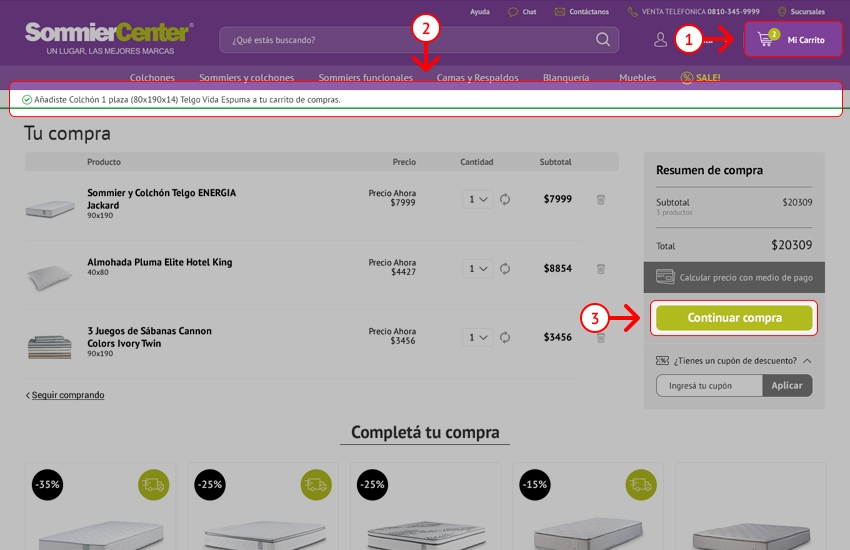
Task: Open the Sommiers y colchones menu
Action: tap(247, 77)
